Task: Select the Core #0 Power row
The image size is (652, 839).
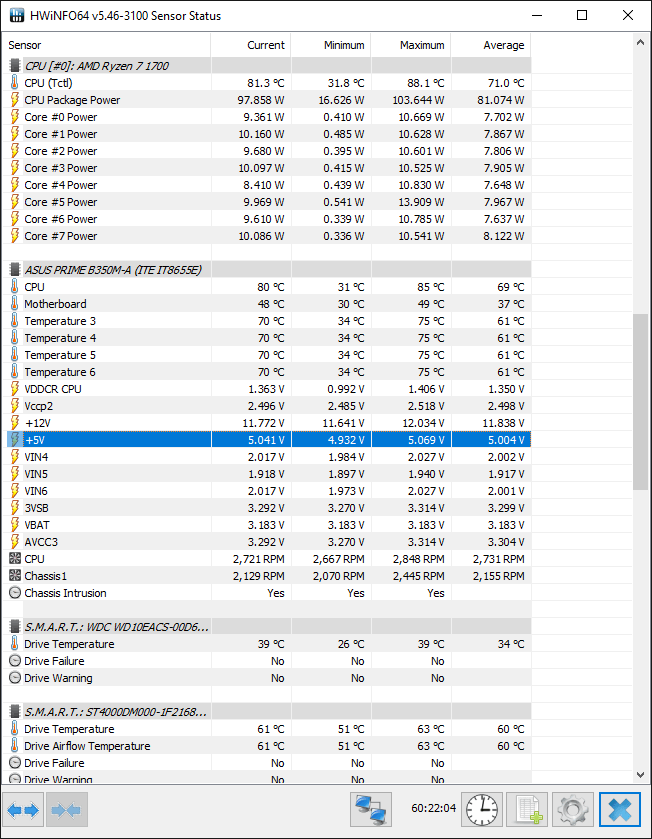Action: [266, 117]
